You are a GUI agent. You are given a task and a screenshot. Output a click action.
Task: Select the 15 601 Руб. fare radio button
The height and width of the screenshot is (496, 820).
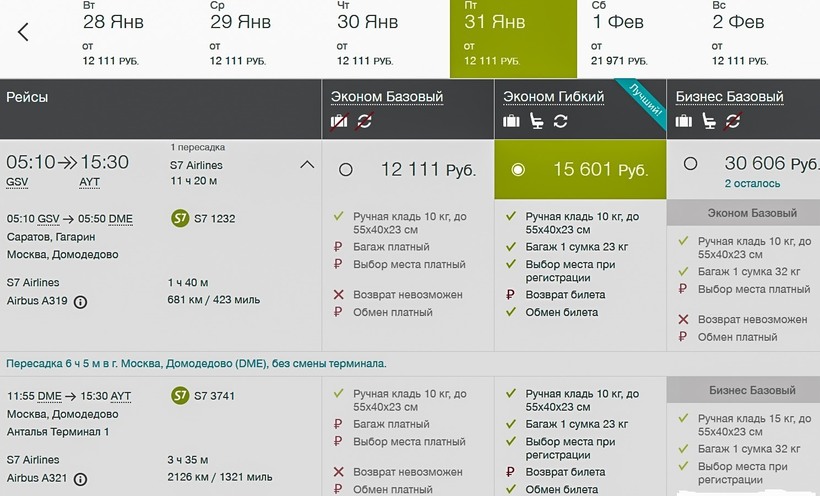click(x=518, y=170)
